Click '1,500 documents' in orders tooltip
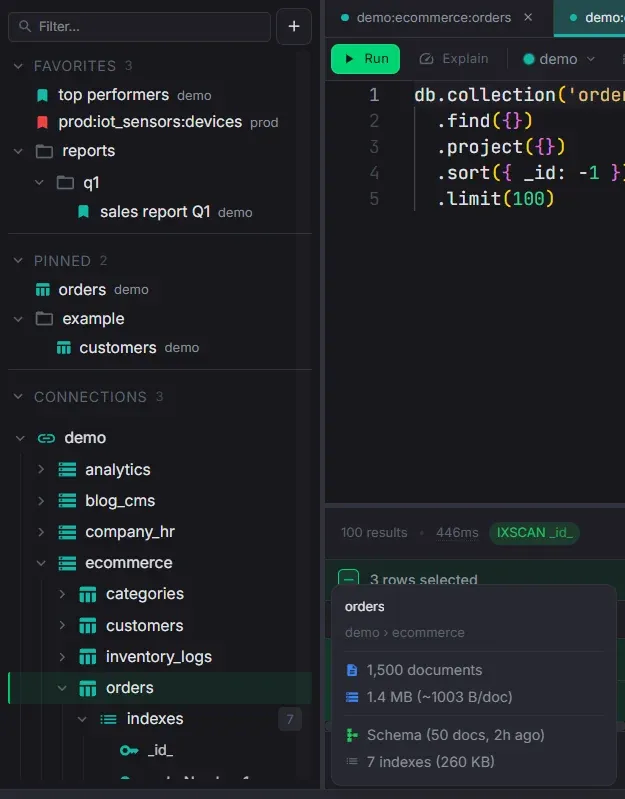 coord(424,670)
